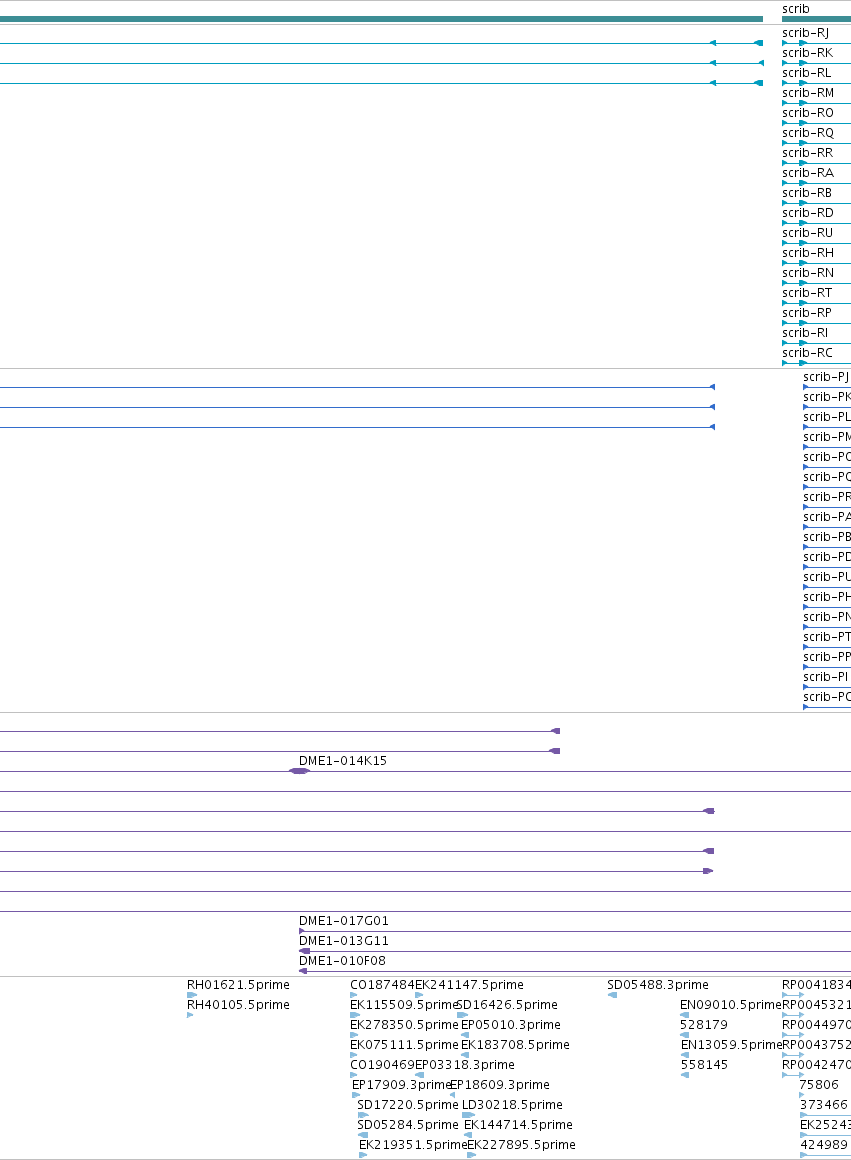Select the scrib-RT transcript label
This screenshot has height=1160, width=851.
[x=807, y=292]
